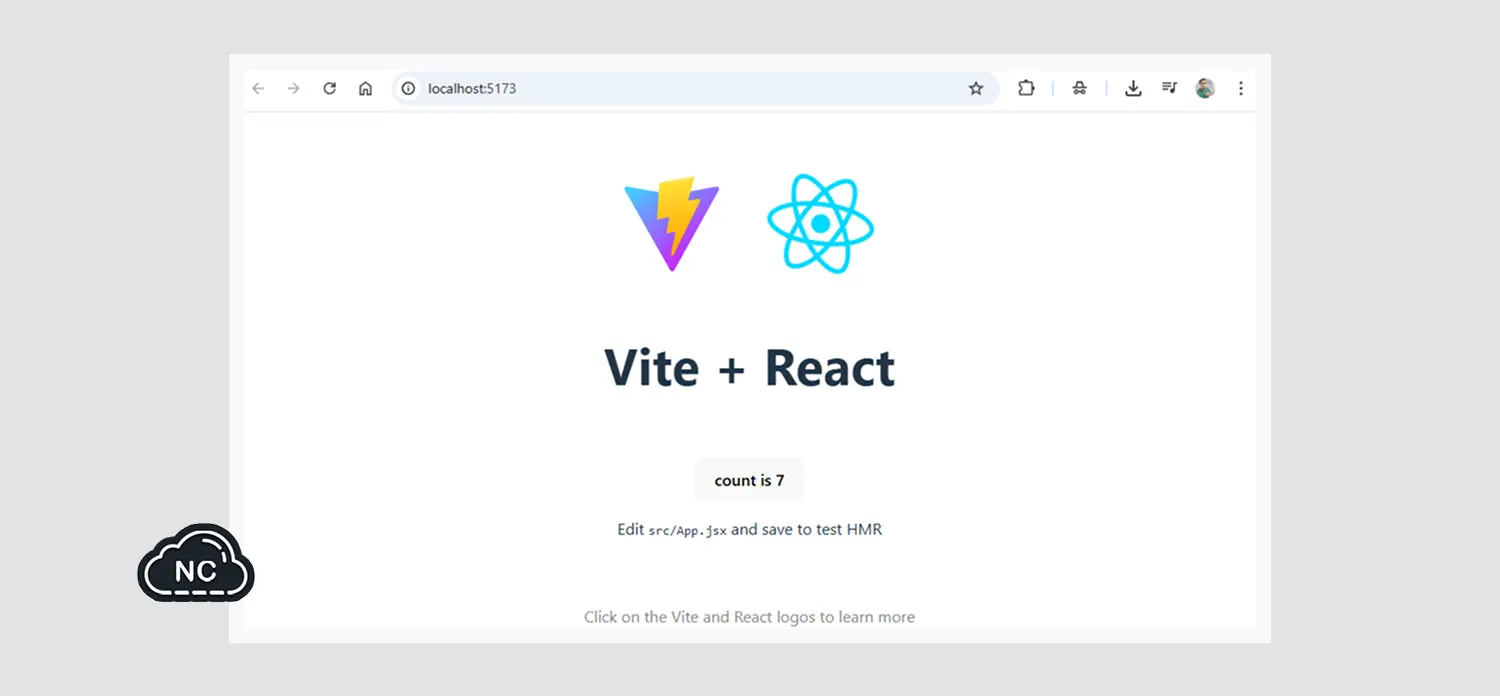This screenshot has width=1500, height=696.
Task: Open the Downloads tray
Action: click(x=1133, y=89)
